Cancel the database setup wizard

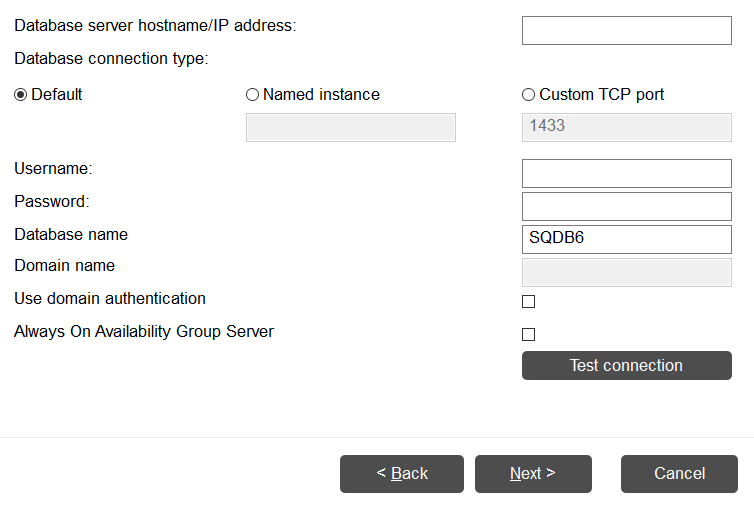point(680,474)
